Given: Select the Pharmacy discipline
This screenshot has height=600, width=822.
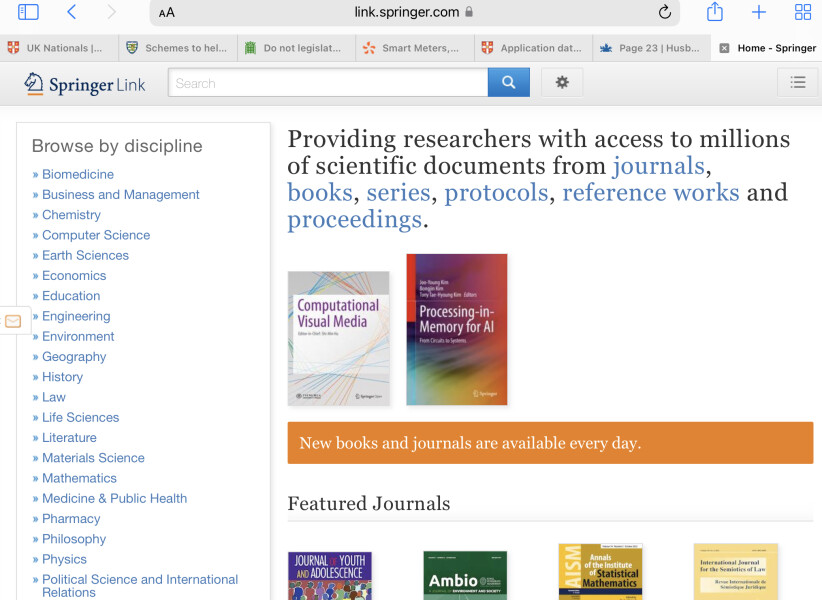Looking at the screenshot, I should [71, 519].
